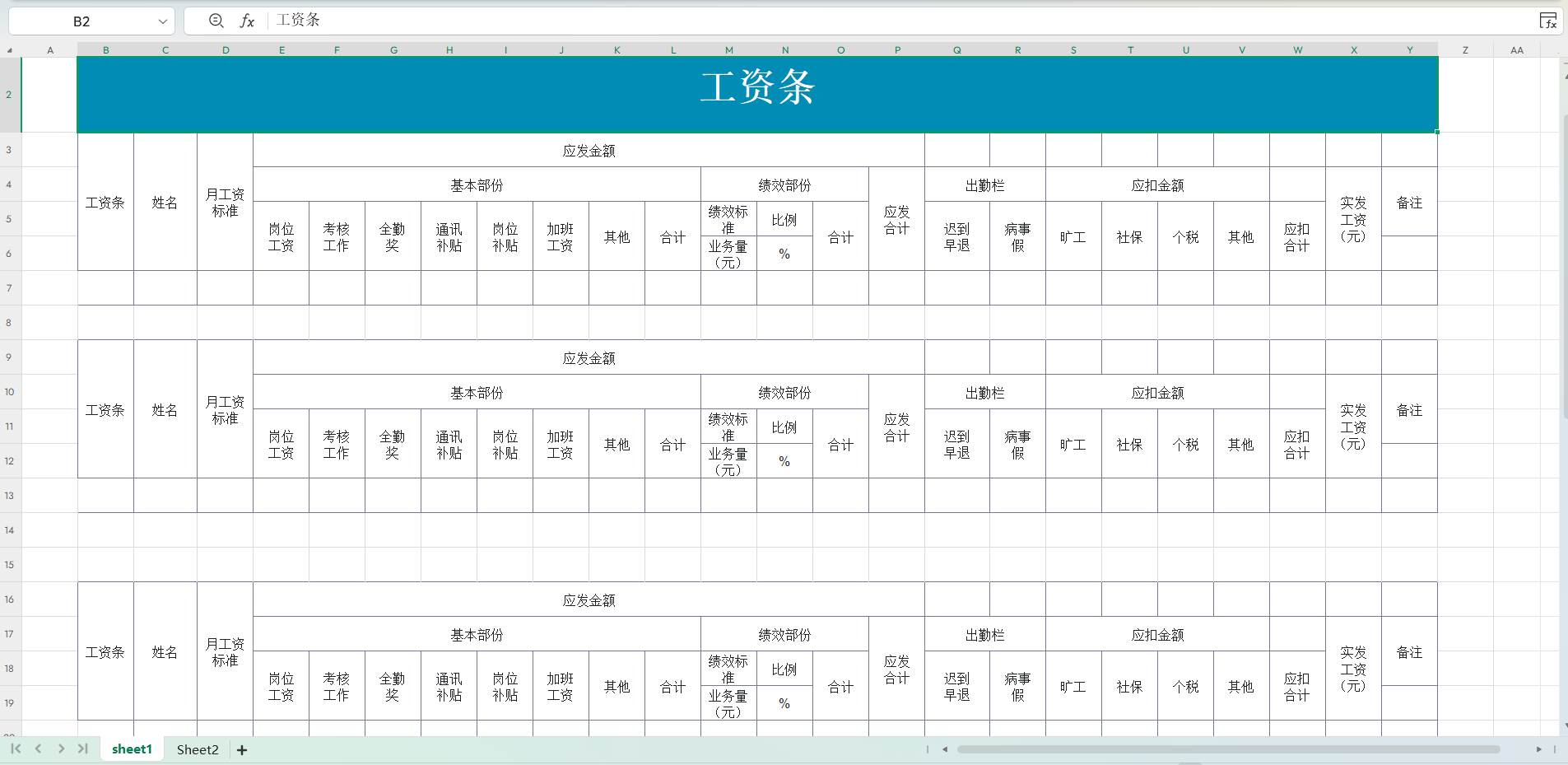Click the Name Box showing B2

tap(81, 21)
